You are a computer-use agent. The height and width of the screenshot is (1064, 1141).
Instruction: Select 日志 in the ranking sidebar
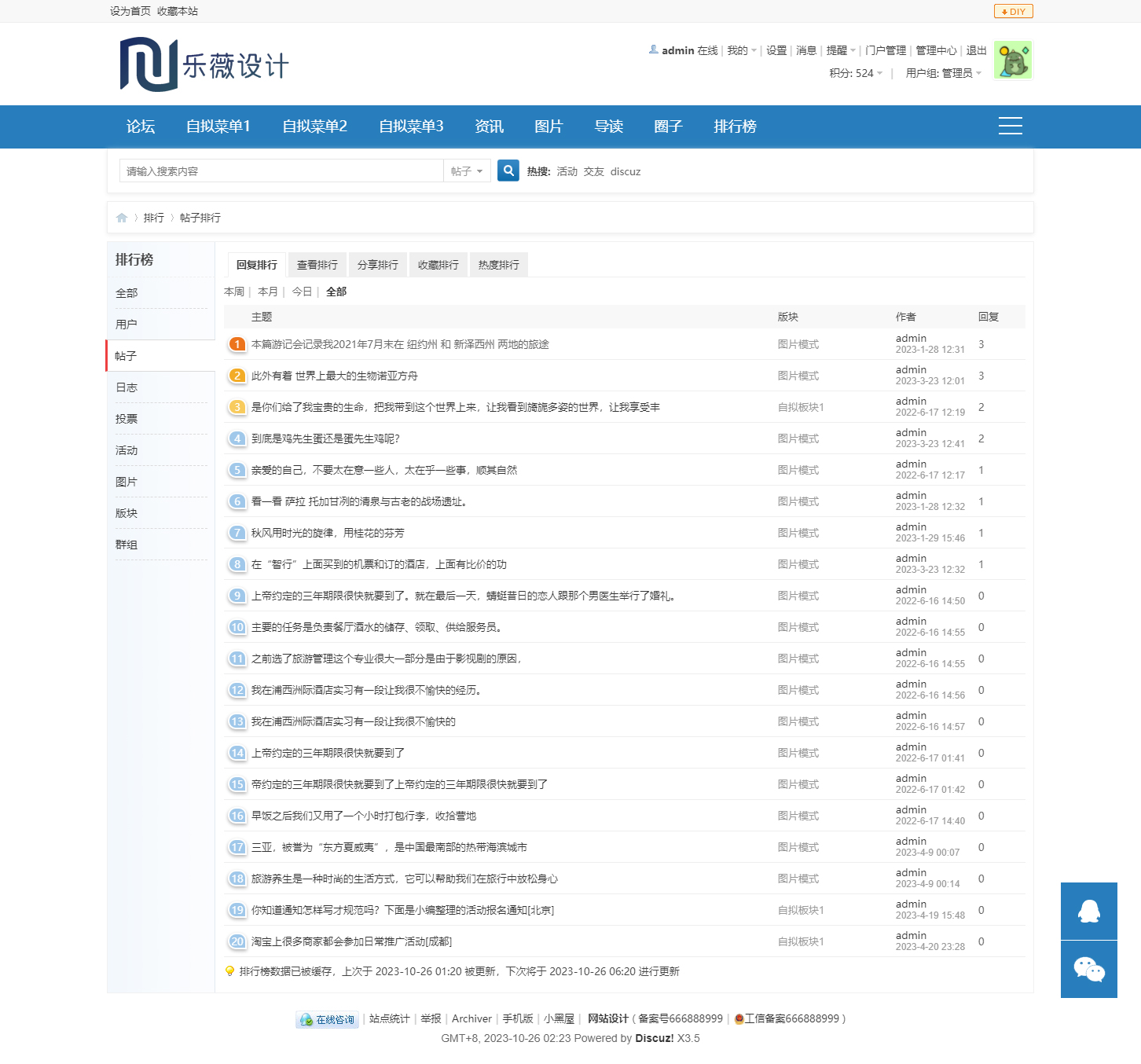point(127,387)
